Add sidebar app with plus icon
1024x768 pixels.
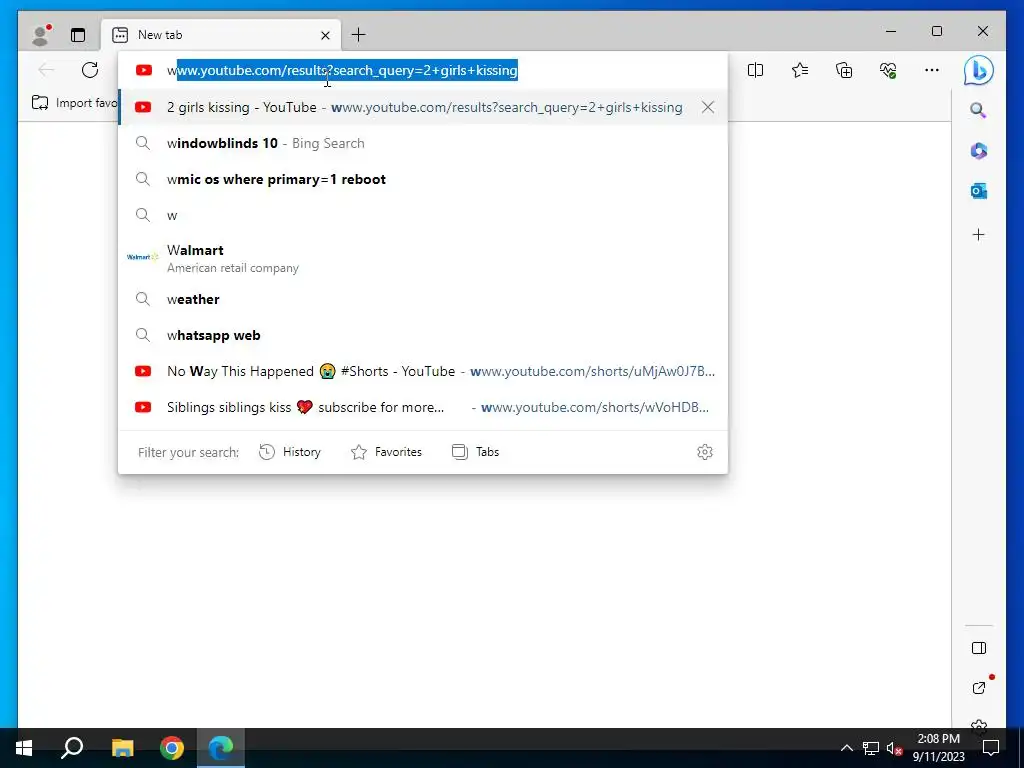tap(978, 234)
